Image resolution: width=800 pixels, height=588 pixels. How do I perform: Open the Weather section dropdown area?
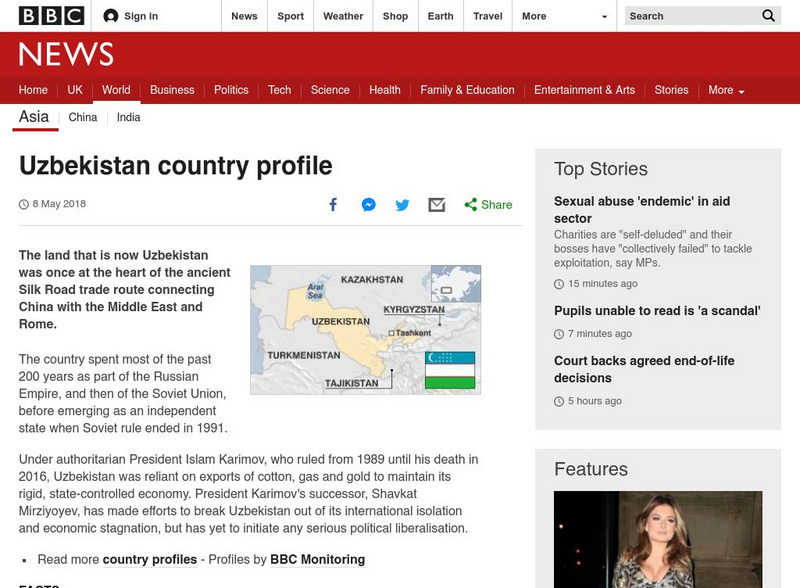tap(342, 16)
